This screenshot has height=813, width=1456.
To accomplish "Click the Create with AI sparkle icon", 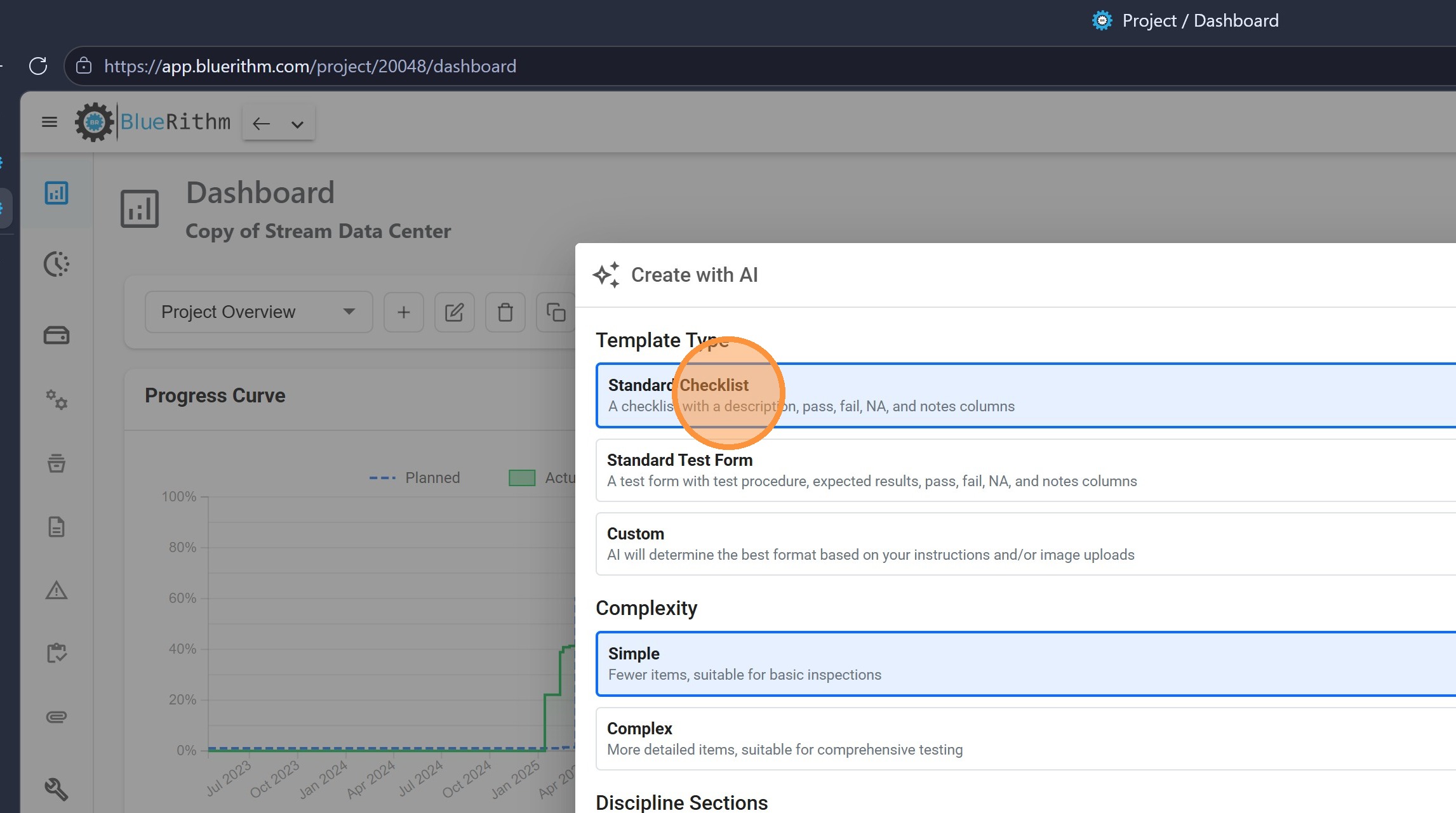I will (606, 275).
